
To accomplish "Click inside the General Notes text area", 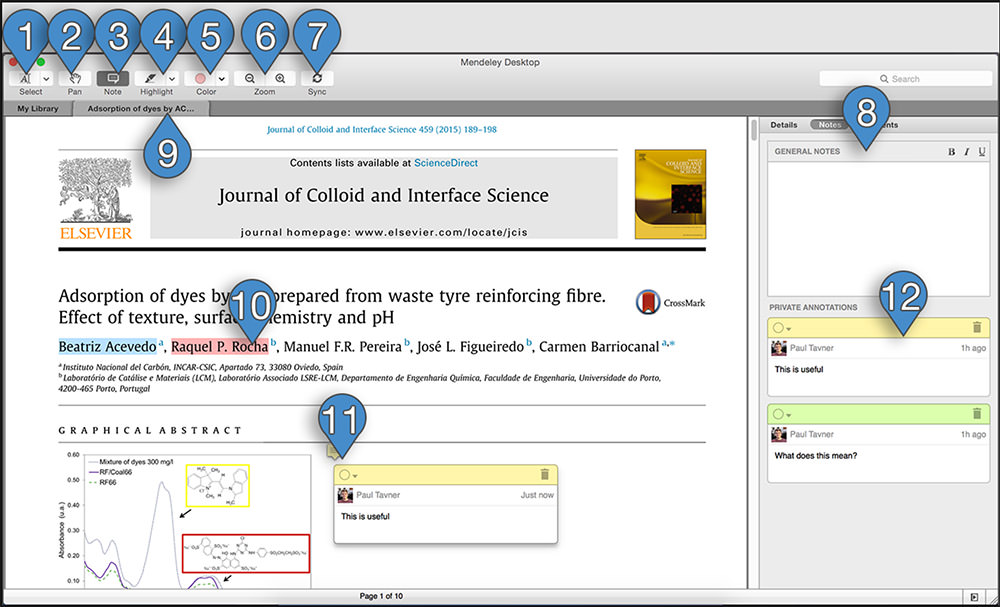I will point(878,228).
